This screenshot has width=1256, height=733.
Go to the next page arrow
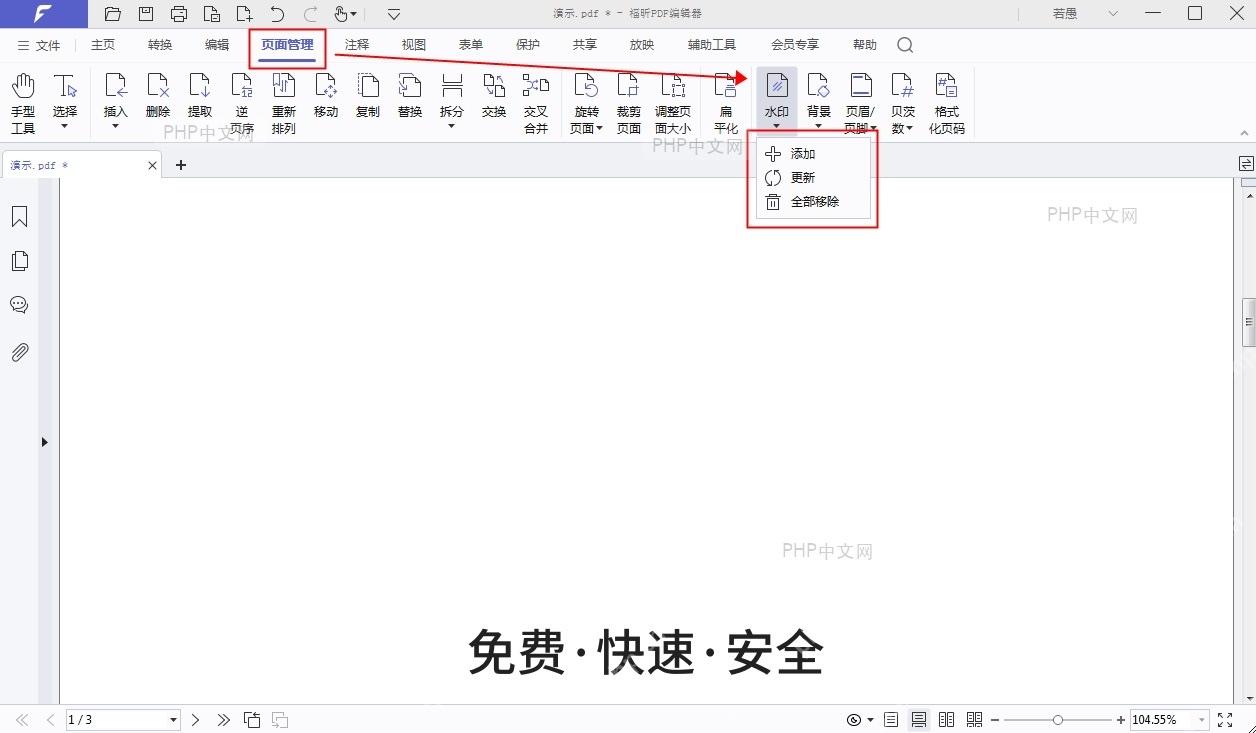[196, 720]
